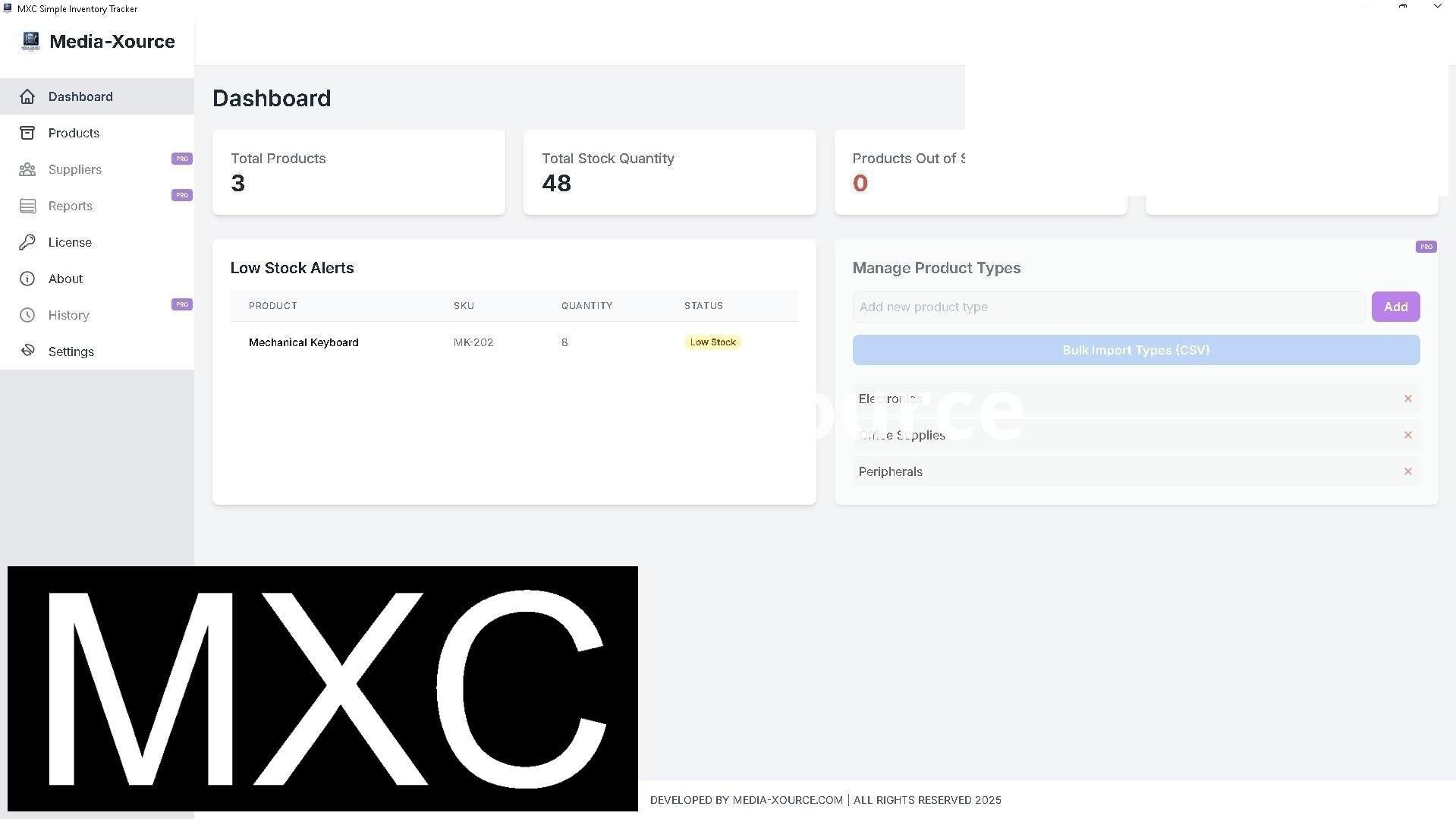Image resolution: width=1456 pixels, height=819 pixels.
Task: Click the History clock icon
Action: point(27,315)
